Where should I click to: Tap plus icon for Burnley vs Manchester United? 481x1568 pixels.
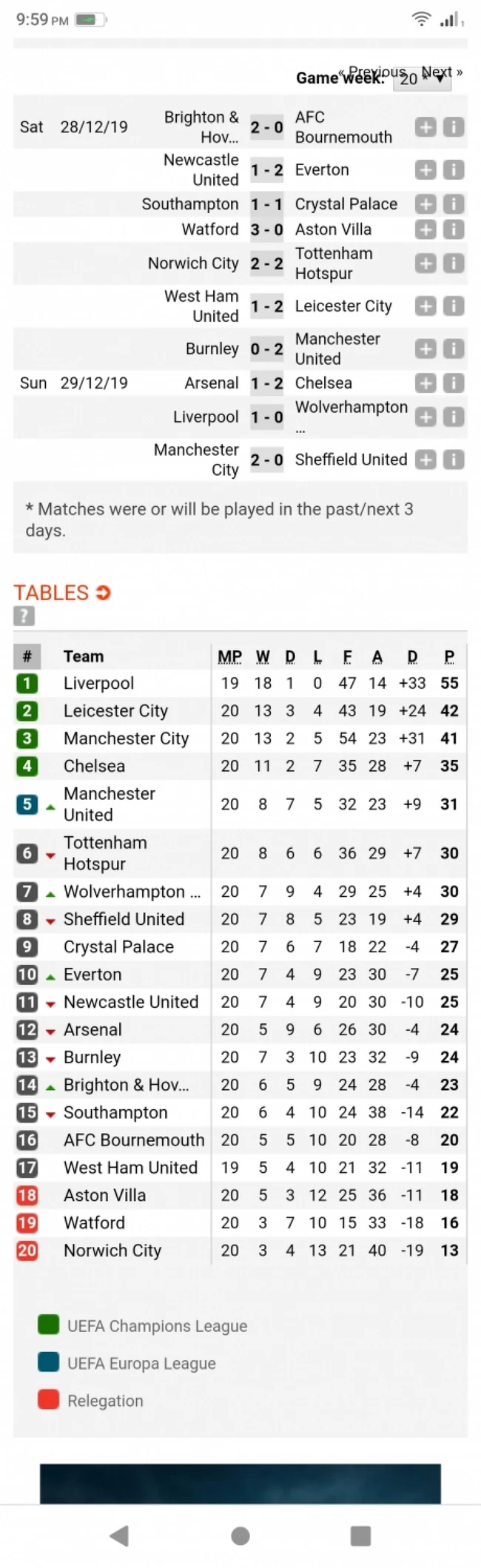(425, 349)
